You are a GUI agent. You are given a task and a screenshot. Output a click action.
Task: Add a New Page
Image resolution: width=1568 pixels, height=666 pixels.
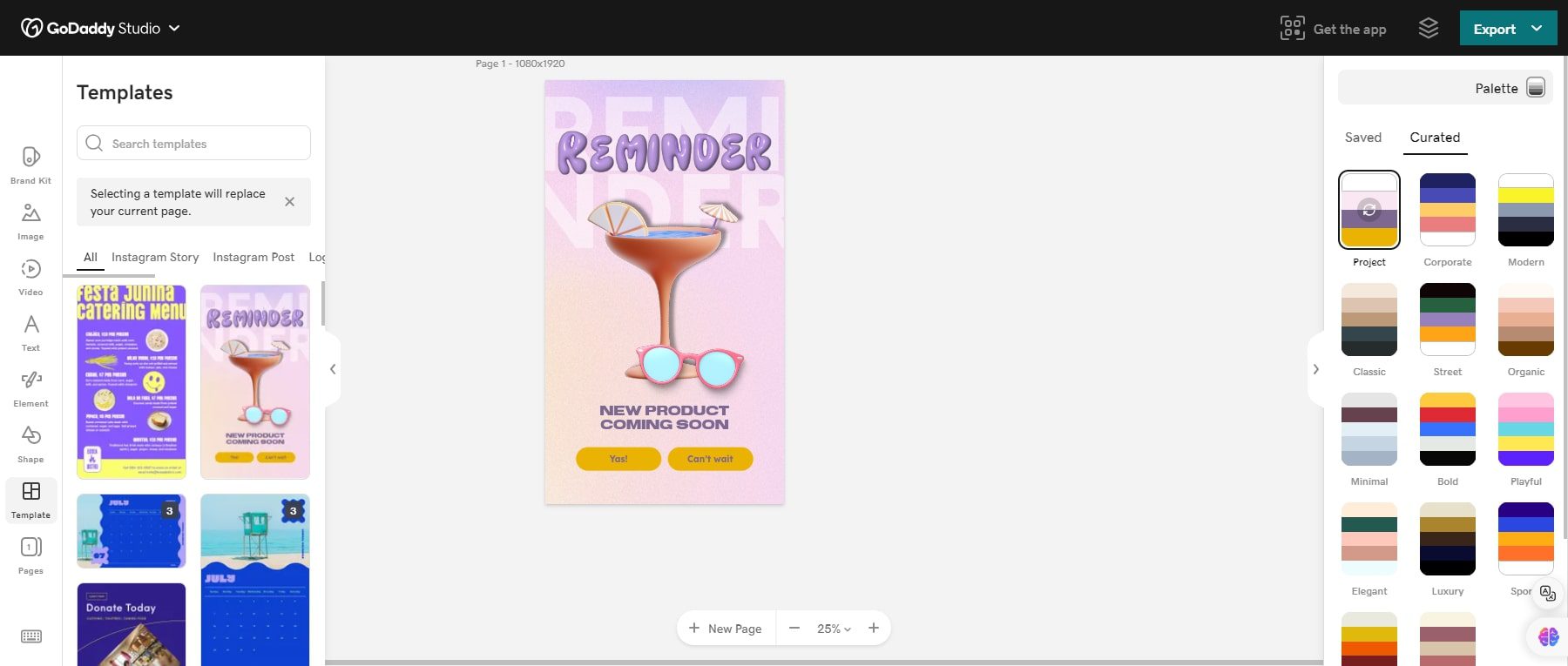(x=725, y=629)
